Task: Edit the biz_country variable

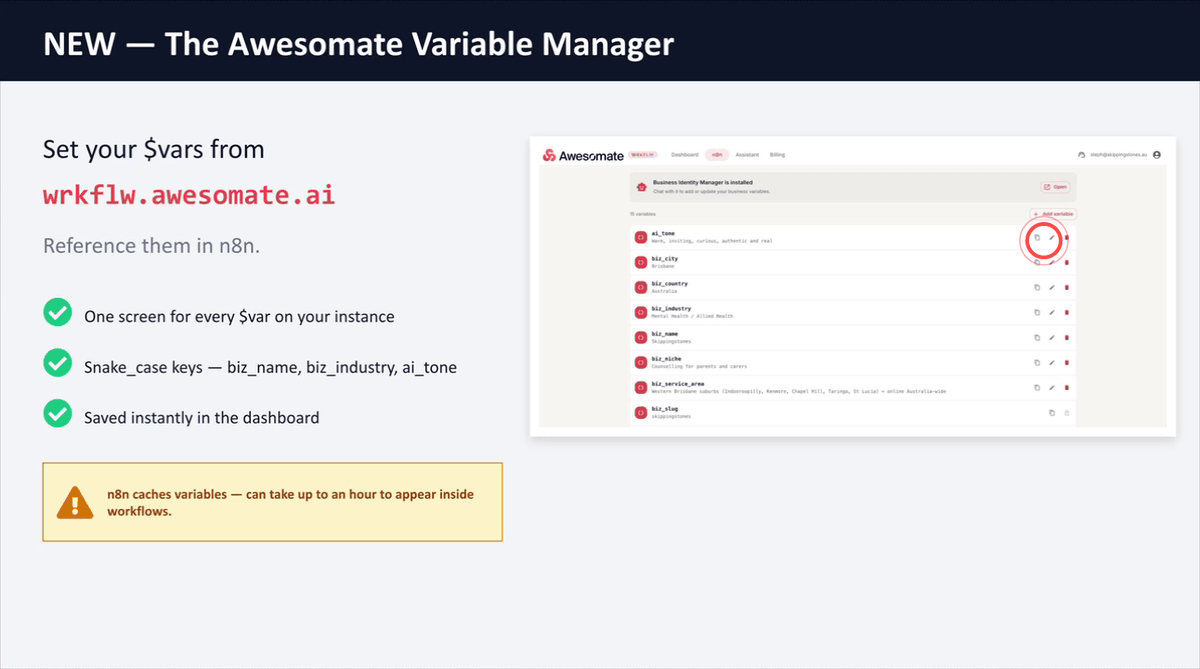Action: click(x=1052, y=287)
